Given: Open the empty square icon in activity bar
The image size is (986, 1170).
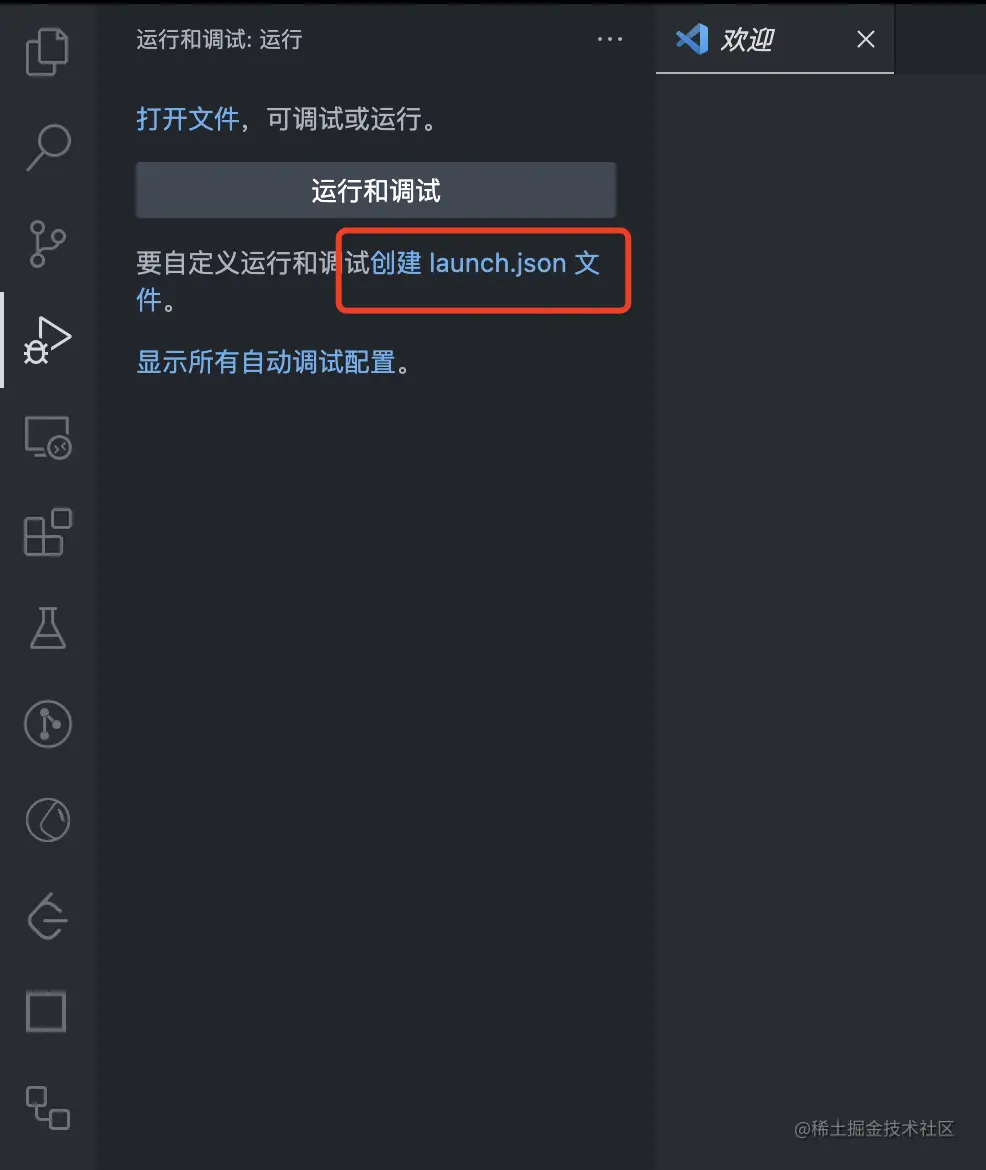Looking at the screenshot, I should pos(46,1012).
